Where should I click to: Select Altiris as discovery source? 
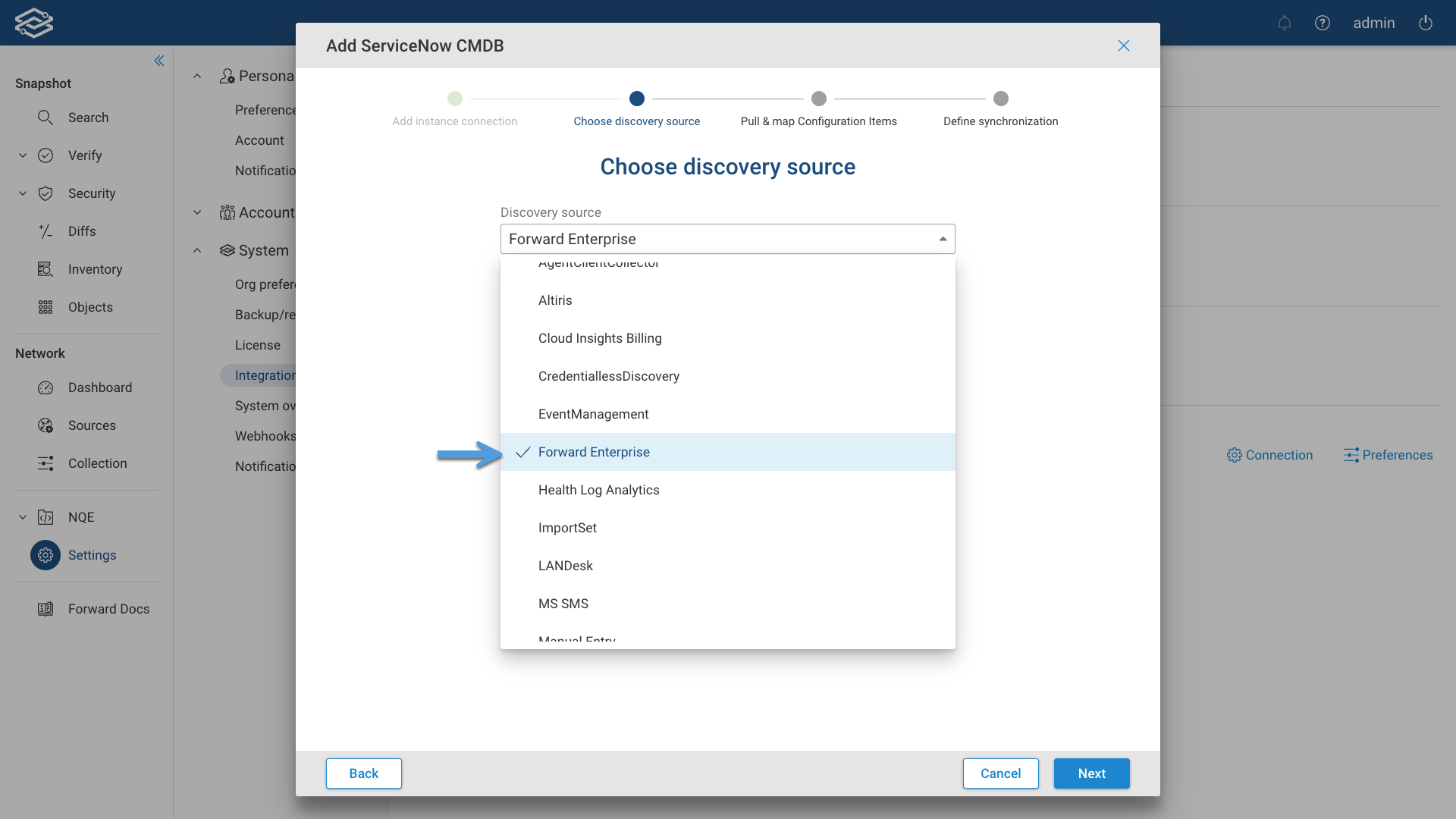coord(555,300)
